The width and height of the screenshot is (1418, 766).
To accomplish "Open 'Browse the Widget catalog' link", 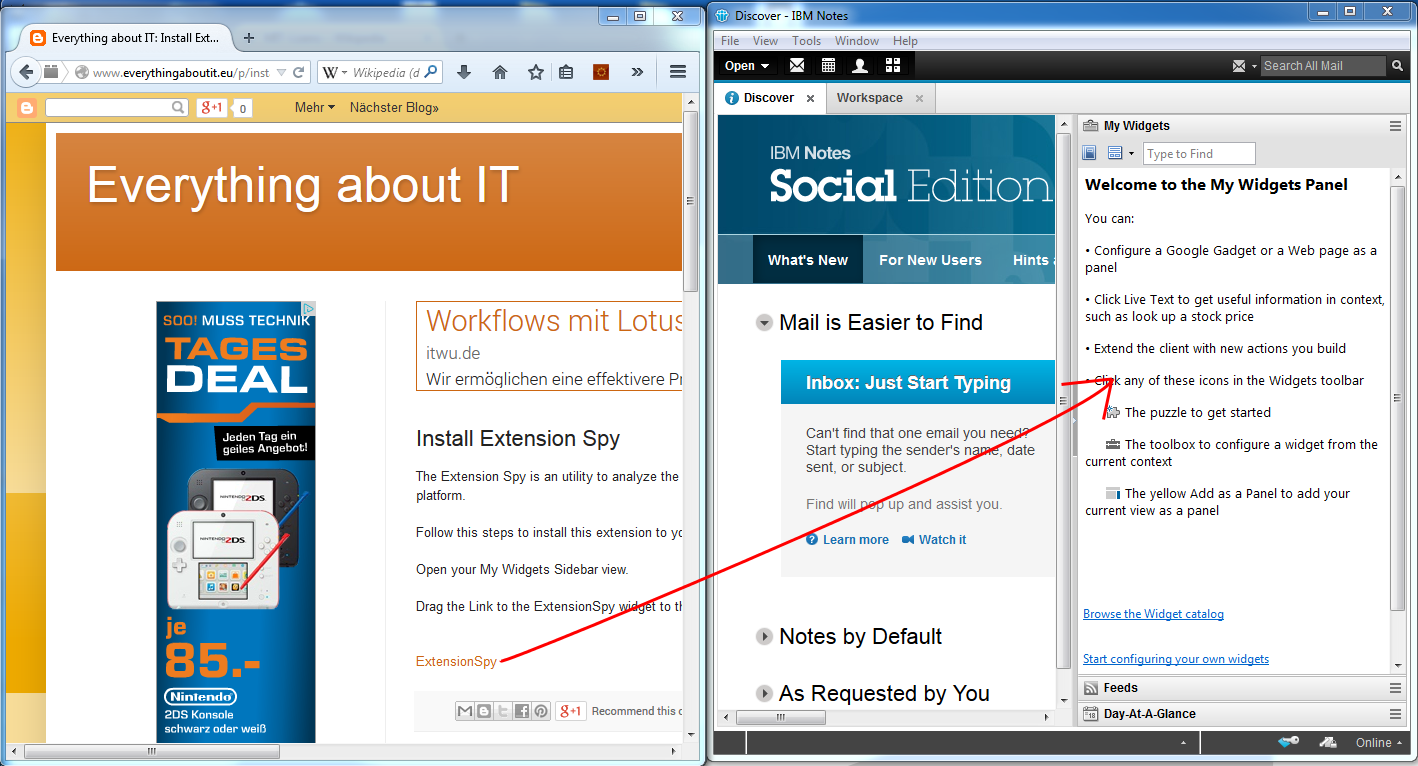I will (x=1153, y=614).
